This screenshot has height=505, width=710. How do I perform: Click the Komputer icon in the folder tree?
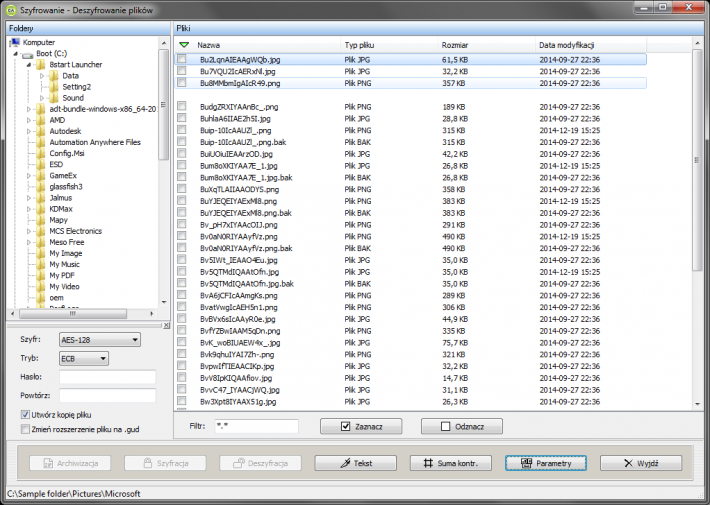[x=15, y=42]
